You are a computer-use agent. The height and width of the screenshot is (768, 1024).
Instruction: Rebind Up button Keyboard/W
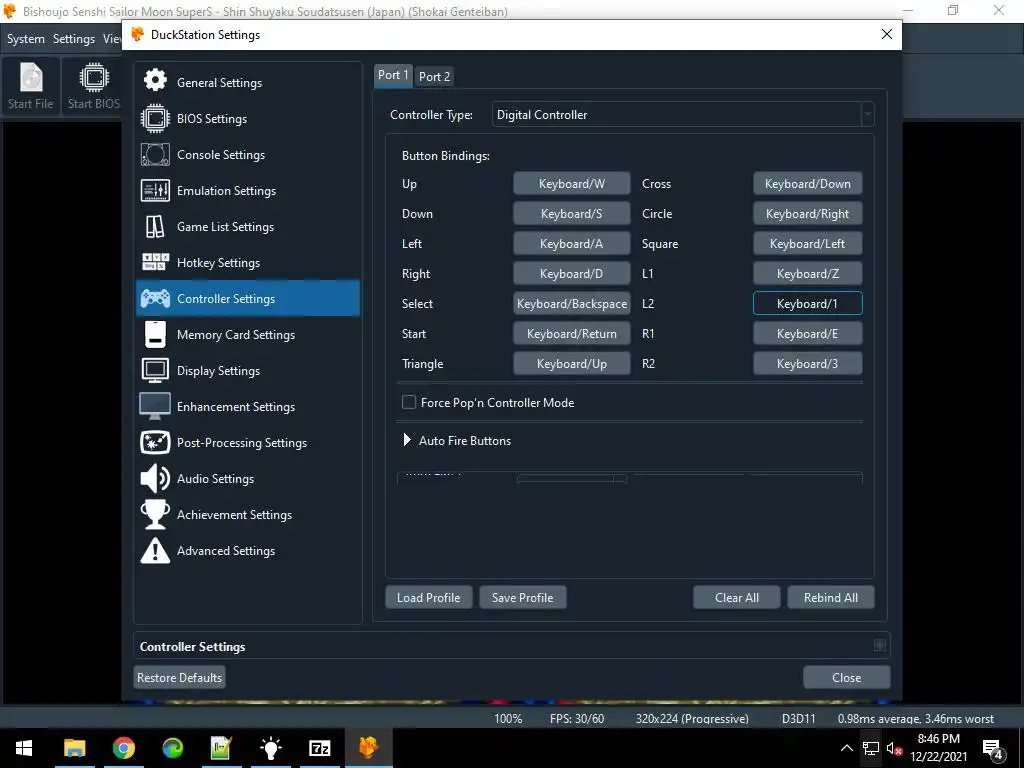point(571,184)
